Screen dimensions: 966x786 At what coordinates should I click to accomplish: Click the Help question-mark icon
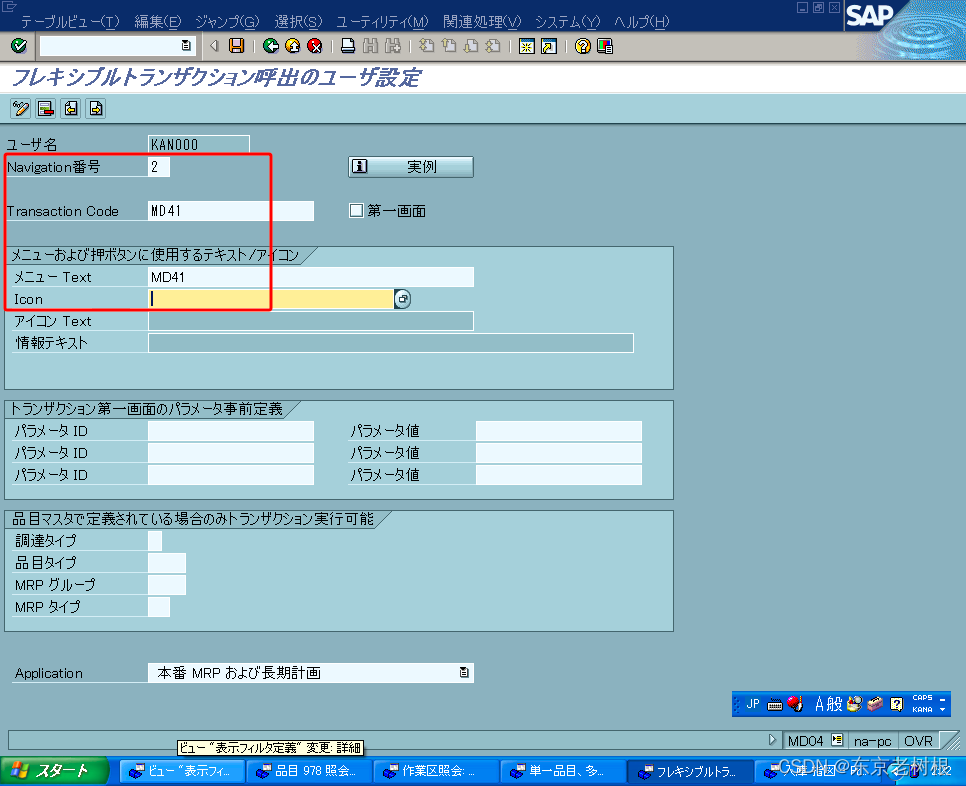point(582,46)
